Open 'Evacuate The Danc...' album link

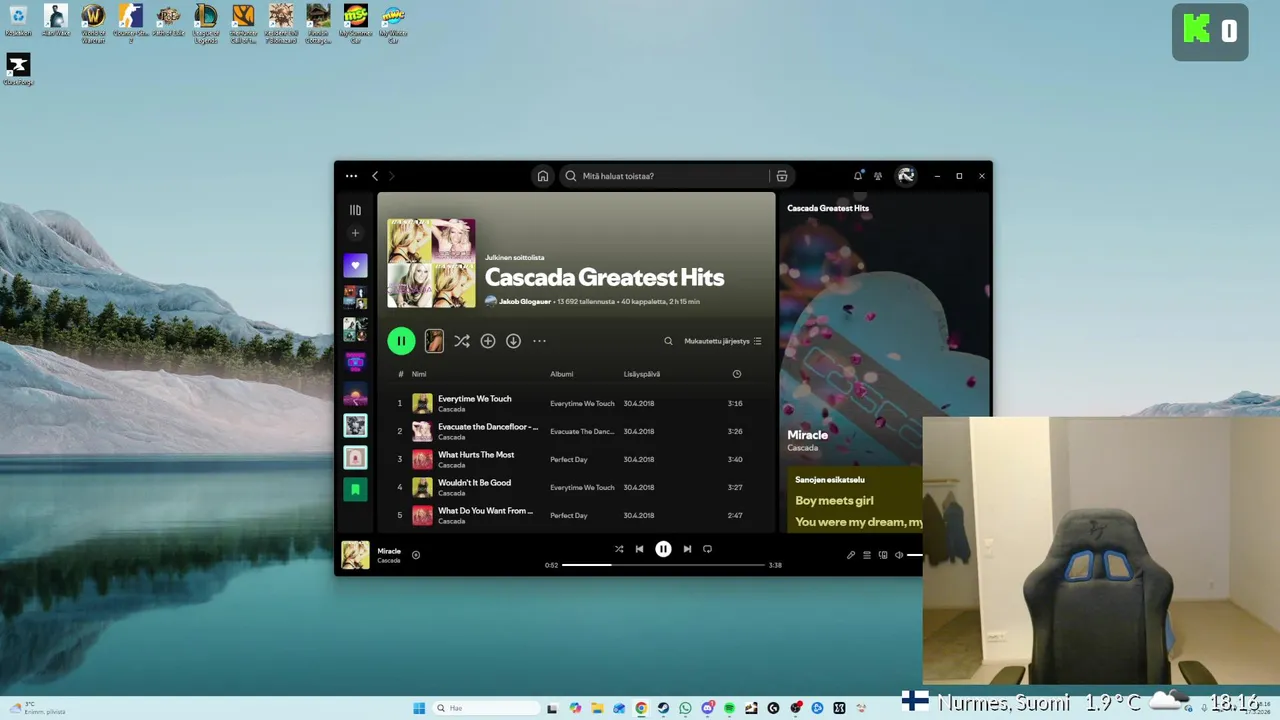coord(582,431)
